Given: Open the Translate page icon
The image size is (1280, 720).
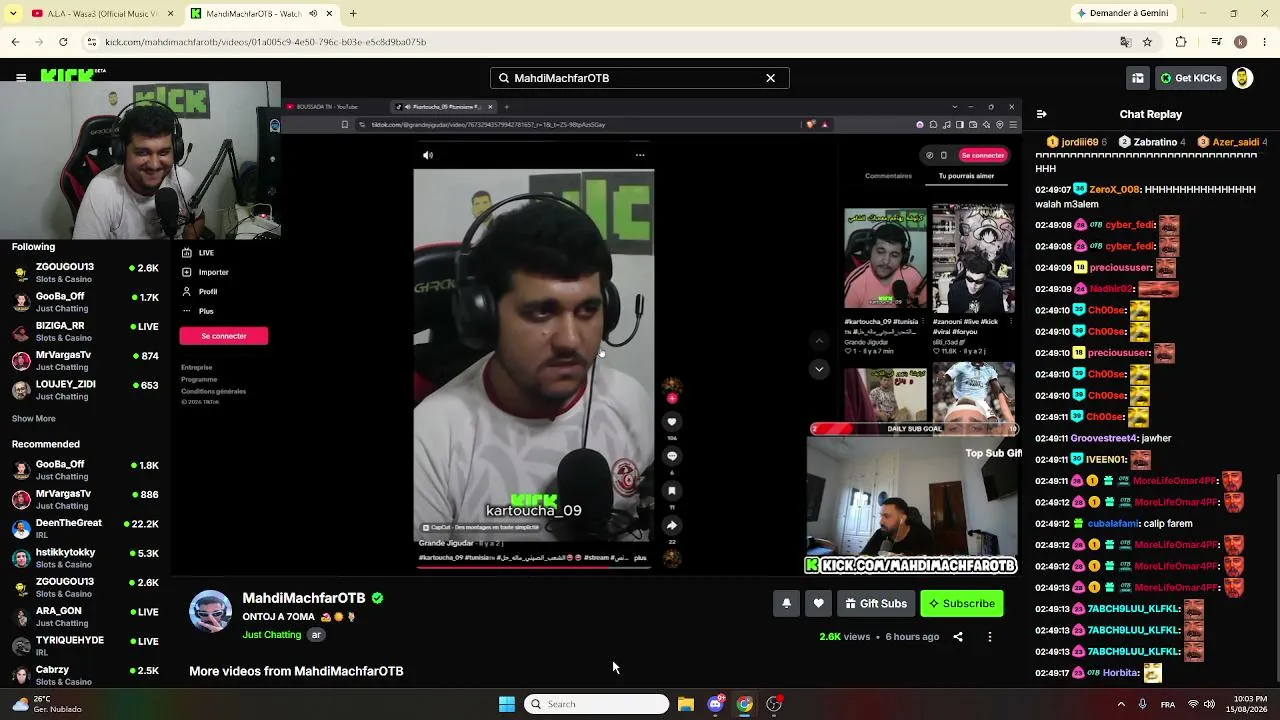Looking at the screenshot, I should (x=1126, y=42).
